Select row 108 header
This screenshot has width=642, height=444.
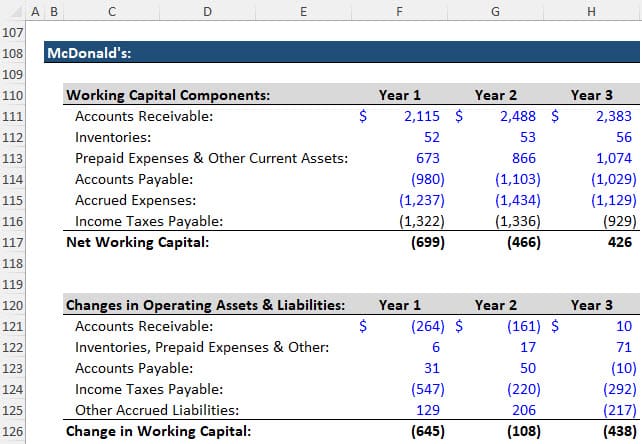(x=12, y=53)
